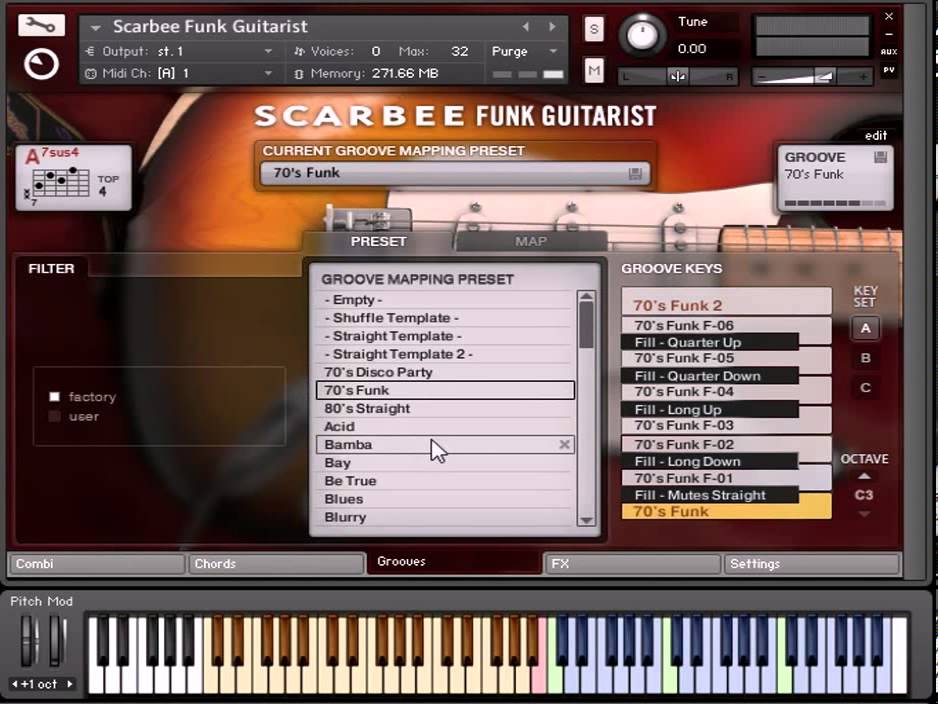Select the - Straight Template - preset
This screenshot has width=938, height=704.
[x=445, y=336]
